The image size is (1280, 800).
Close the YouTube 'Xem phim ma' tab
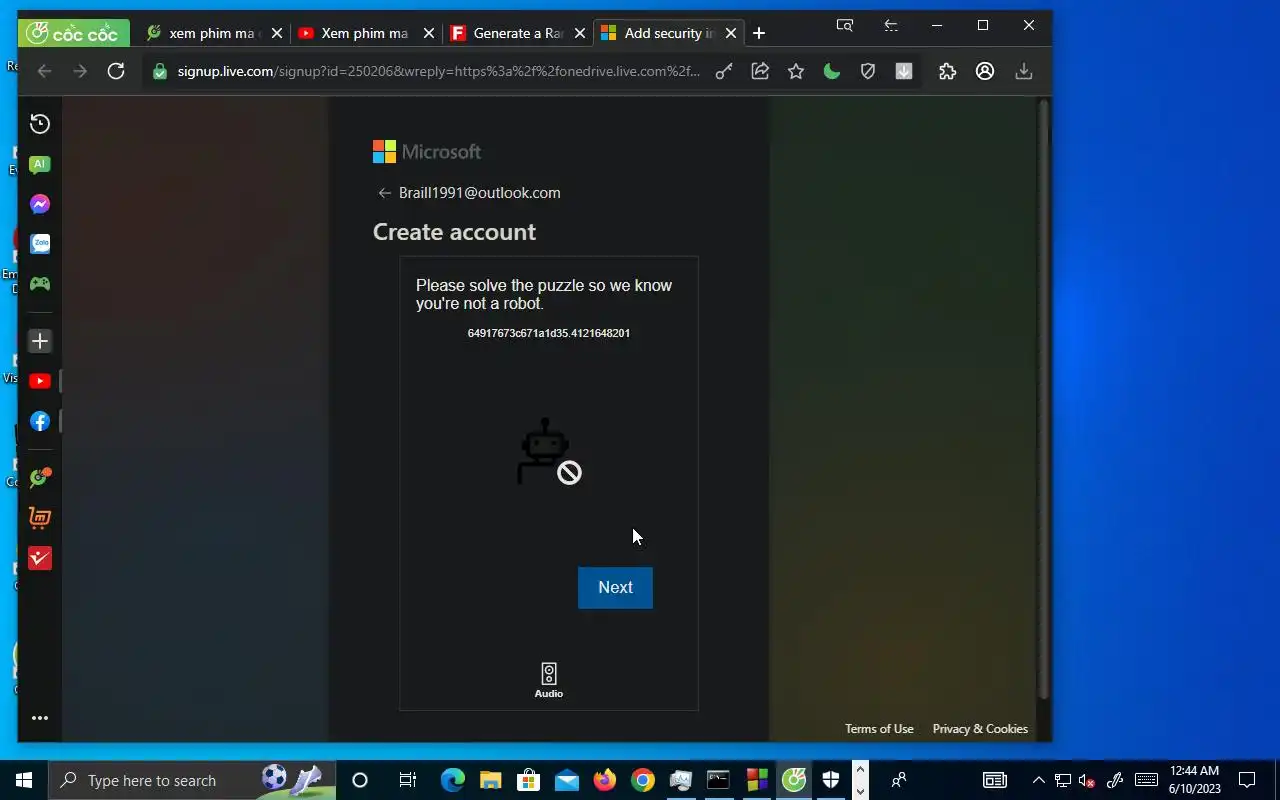coord(429,33)
